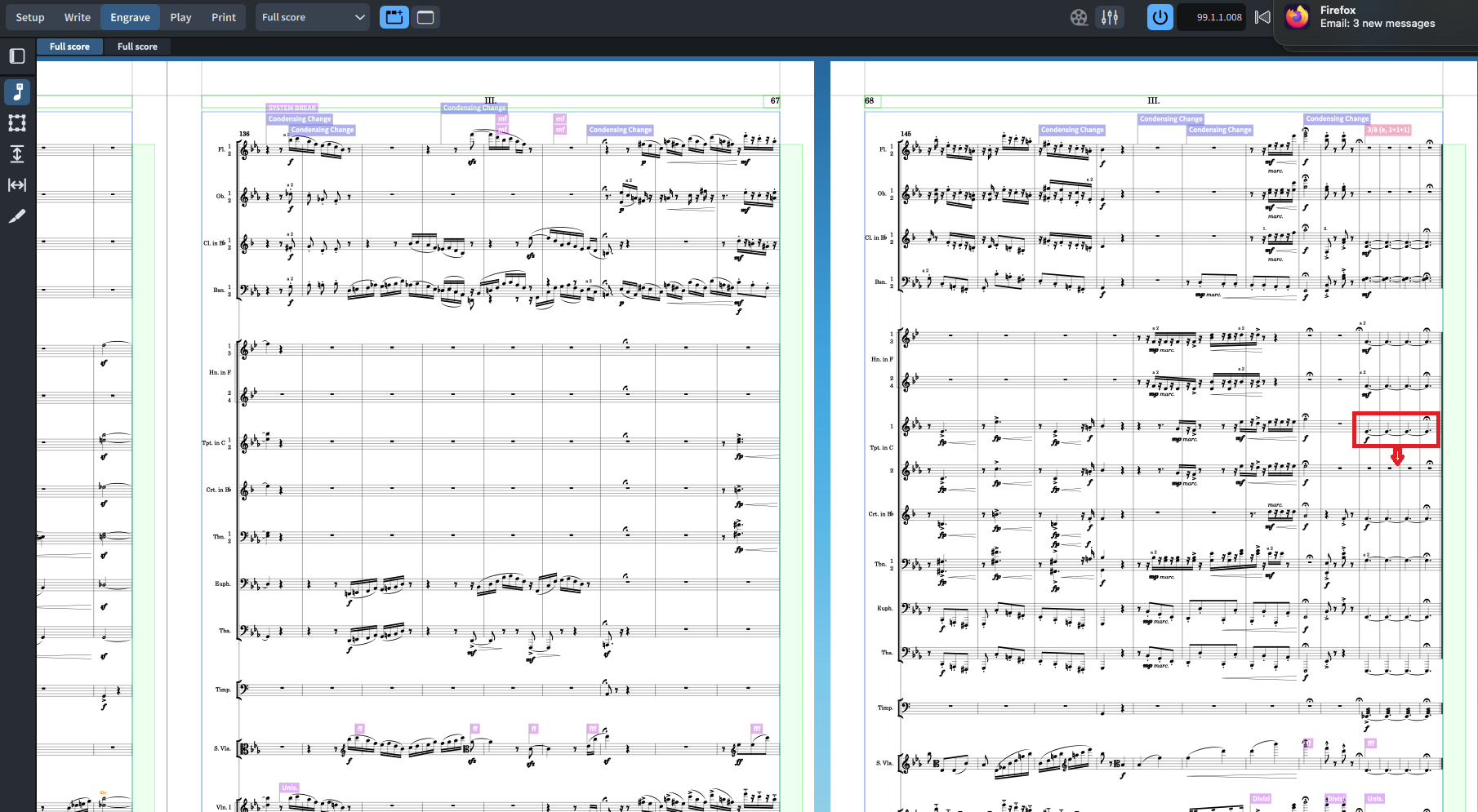Image resolution: width=1478 pixels, height=812 pixels.
Task: Select the pen-shaped tool in the toolbox
Action: [17, 216]
